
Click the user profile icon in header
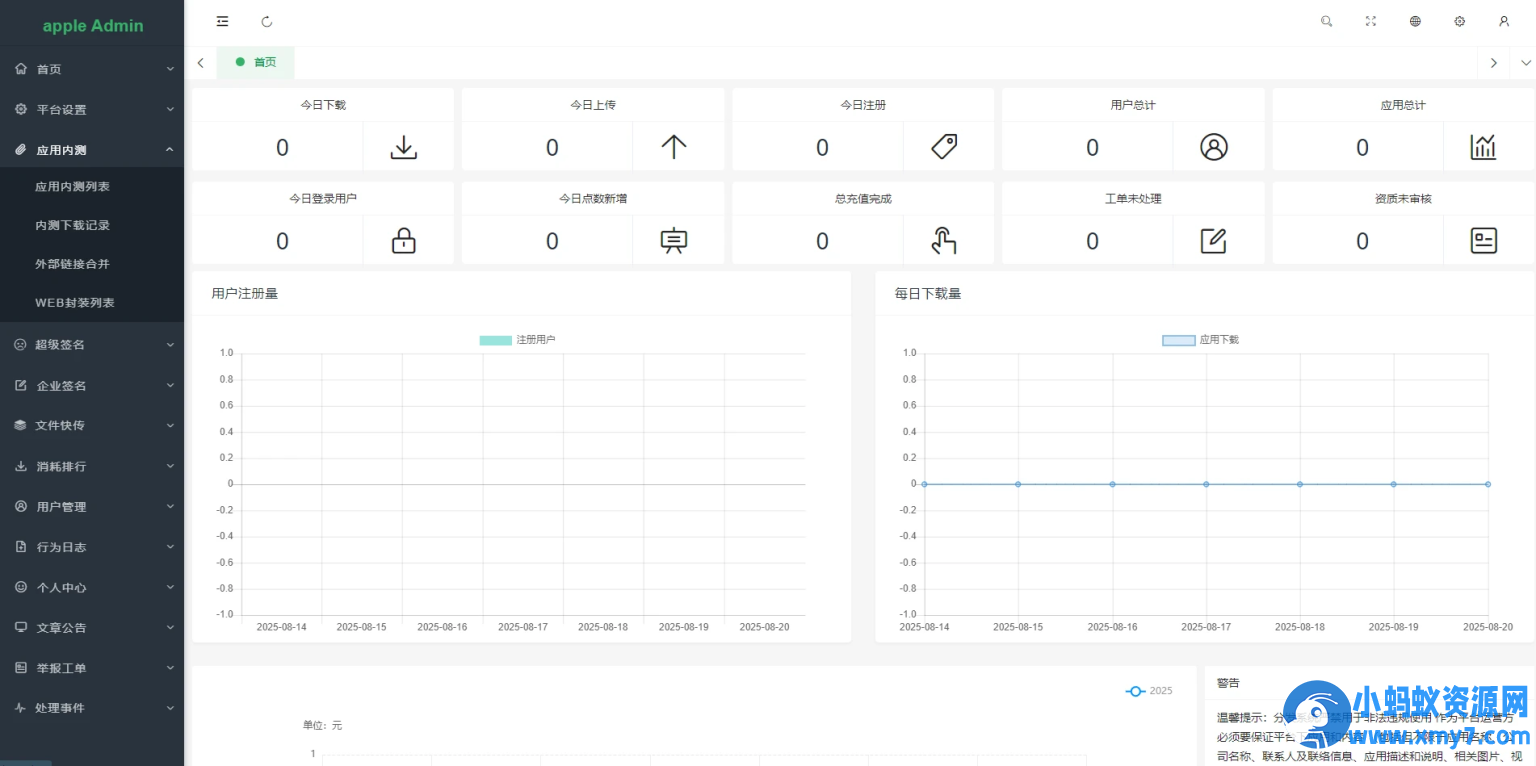pyautogui.click(x=1504, y=21)
